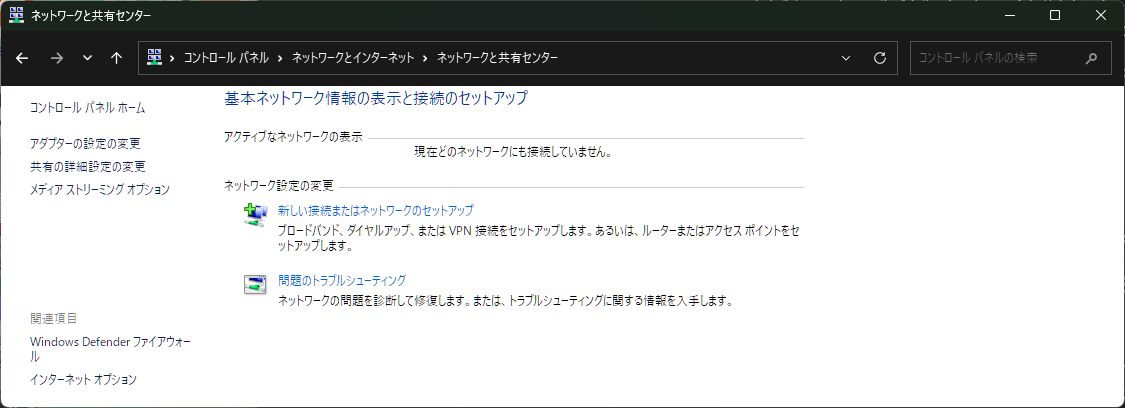Image resolution: width=1125 pixels, height=408 pixels.
Task: Open Windows Defender ファイアウォール link
Action: click(x=110, y=349)
